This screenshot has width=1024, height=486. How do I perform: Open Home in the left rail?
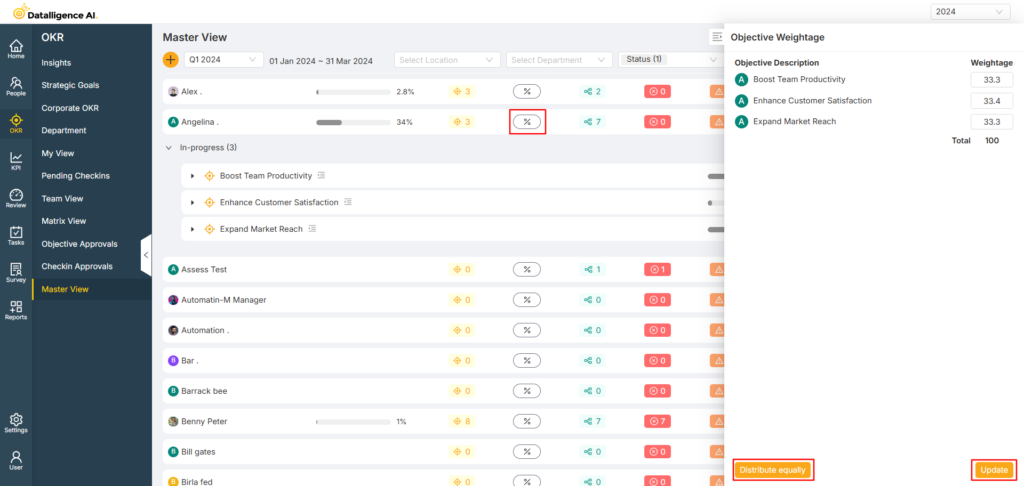[16, 48]
